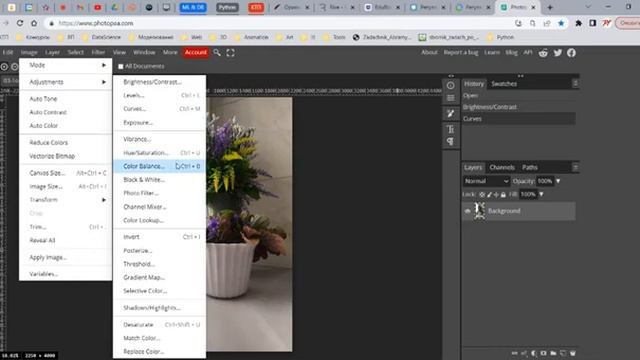Open the Brush panel icon in side strip
The height and width of the screenshot is (360, 640).
click(x=451, y=113)
